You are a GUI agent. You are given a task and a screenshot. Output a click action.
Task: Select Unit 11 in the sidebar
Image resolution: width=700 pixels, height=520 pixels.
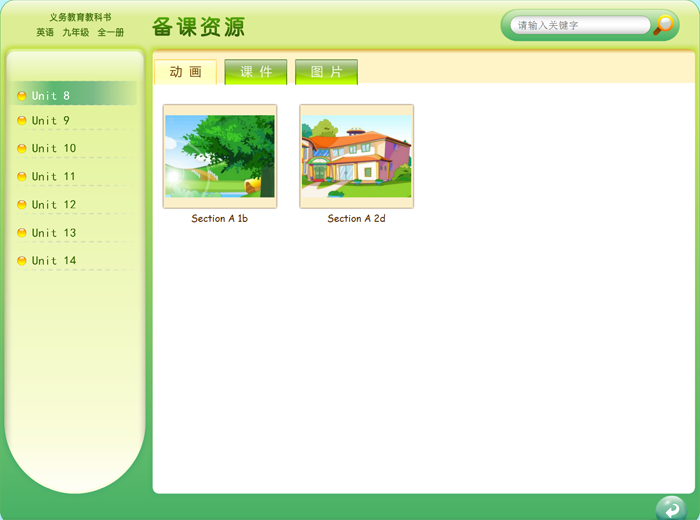(75, 176)
